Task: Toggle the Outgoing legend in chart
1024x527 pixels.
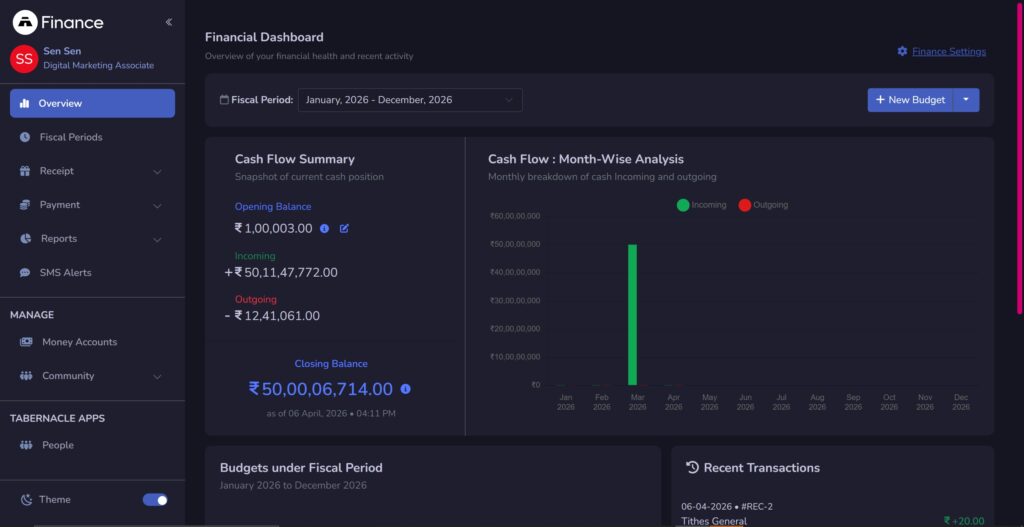Action: 763,205
